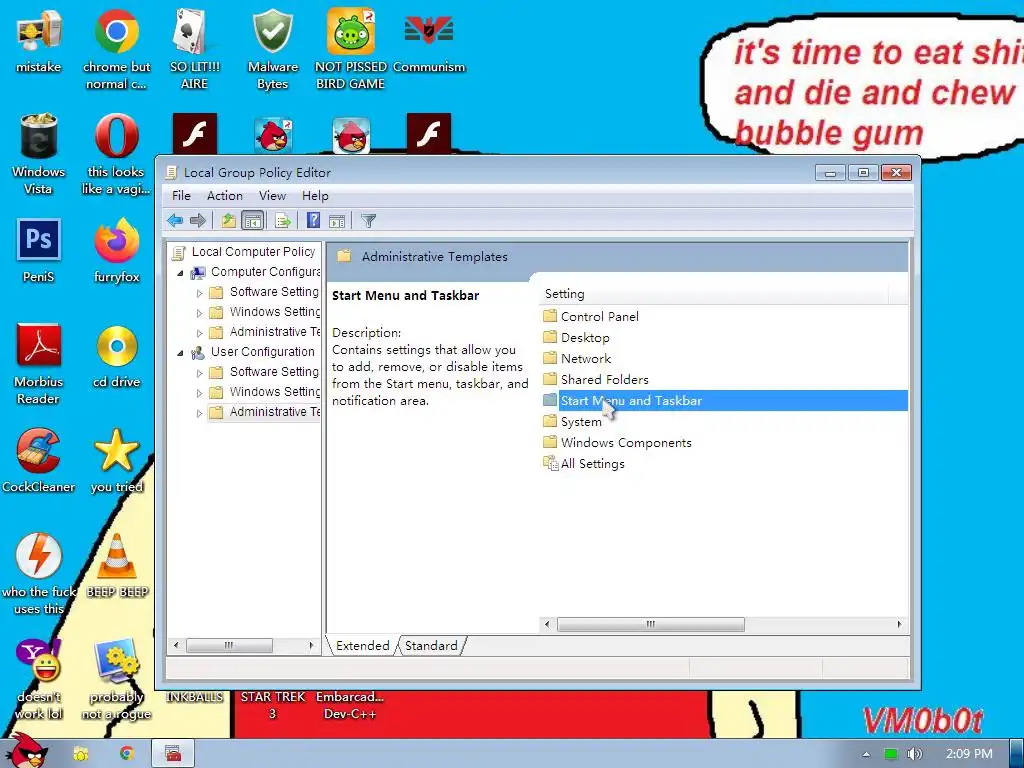This screenshot has height=768, width=1024.
Task: Select the Windows Components folder
Action: 626,443
